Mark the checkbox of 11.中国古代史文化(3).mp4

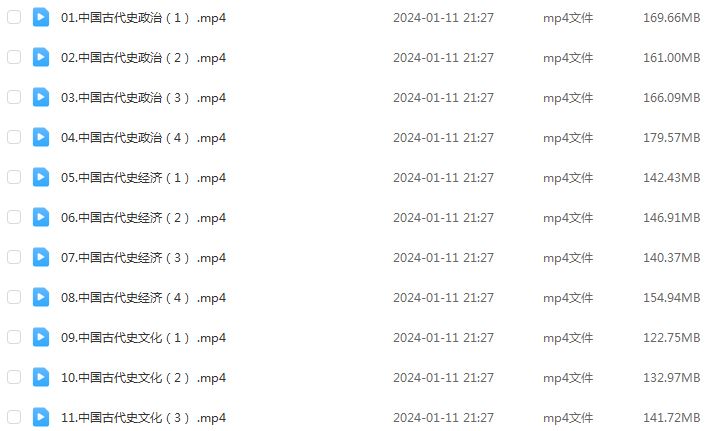(14, 417)
